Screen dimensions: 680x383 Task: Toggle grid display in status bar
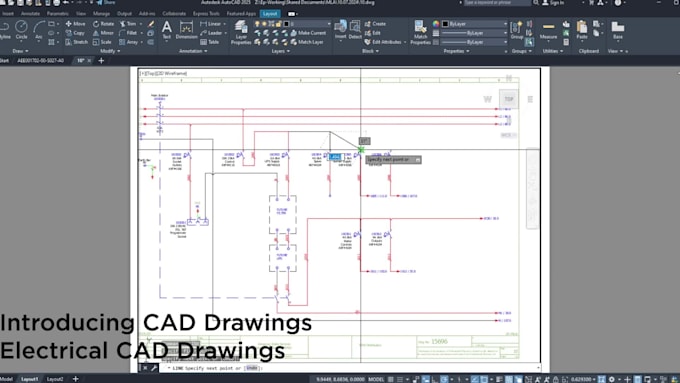point(391,380)
